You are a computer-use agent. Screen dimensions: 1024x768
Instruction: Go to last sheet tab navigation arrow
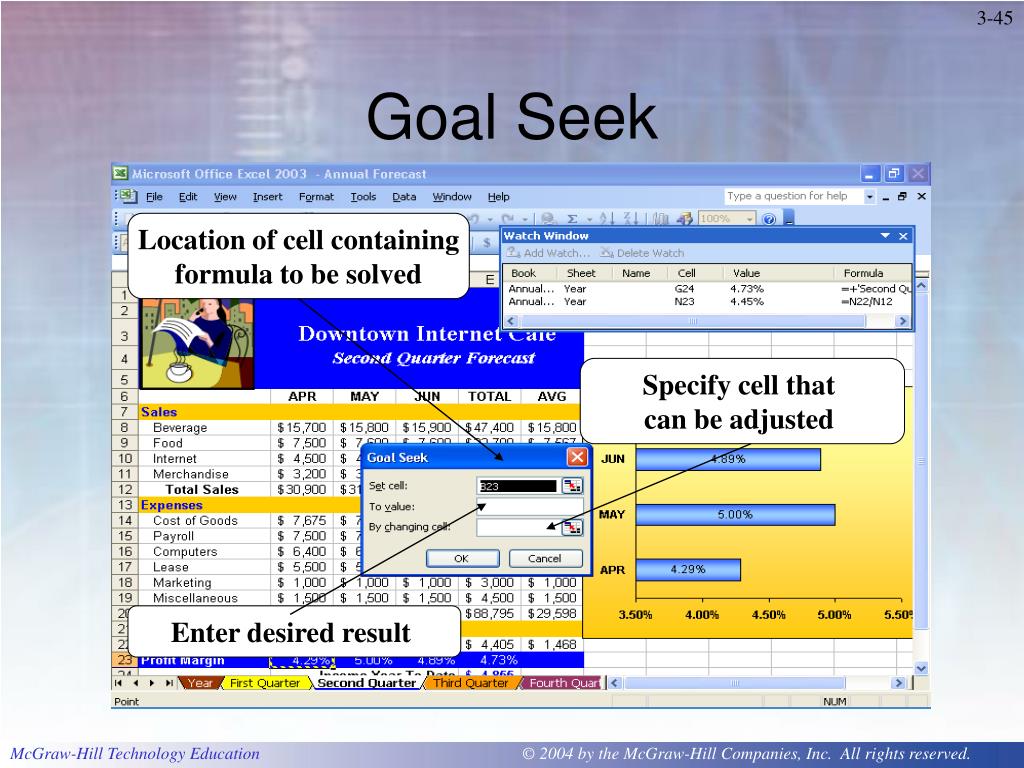click(168, 683)
